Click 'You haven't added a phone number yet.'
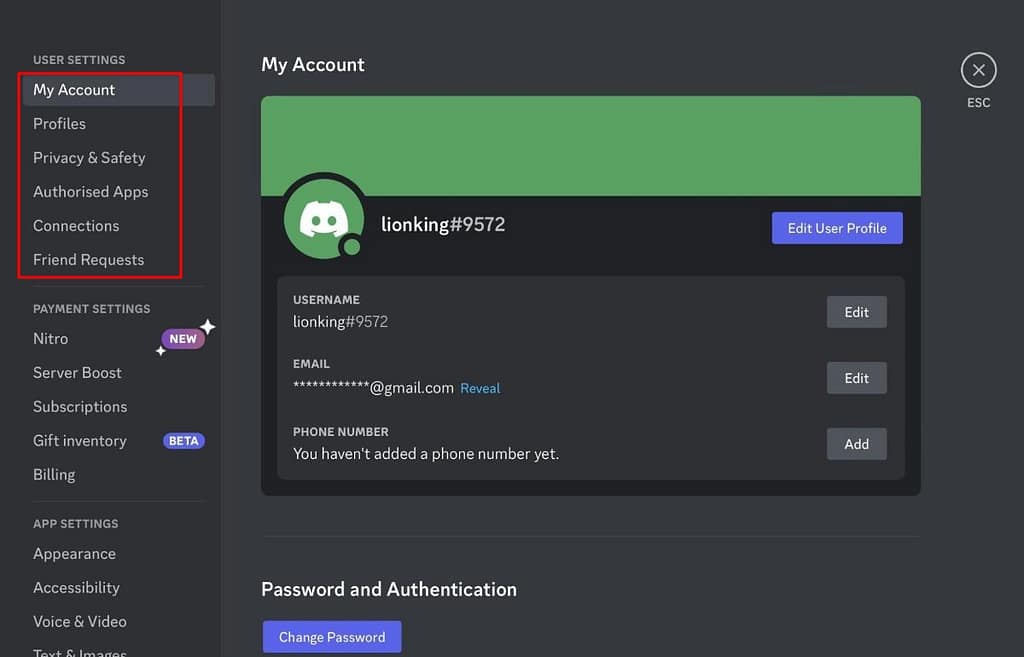The image size is (1024, 657). coord(426,454)
